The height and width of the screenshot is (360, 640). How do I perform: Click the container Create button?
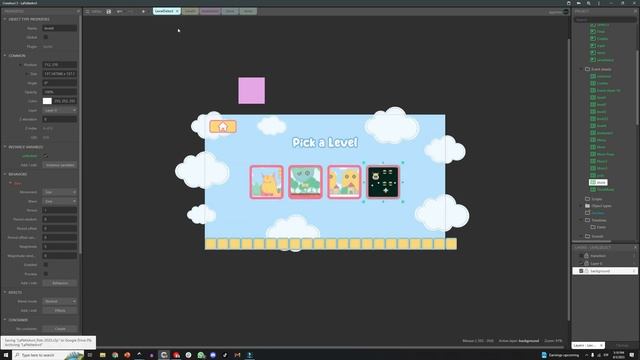click(60, 329)
